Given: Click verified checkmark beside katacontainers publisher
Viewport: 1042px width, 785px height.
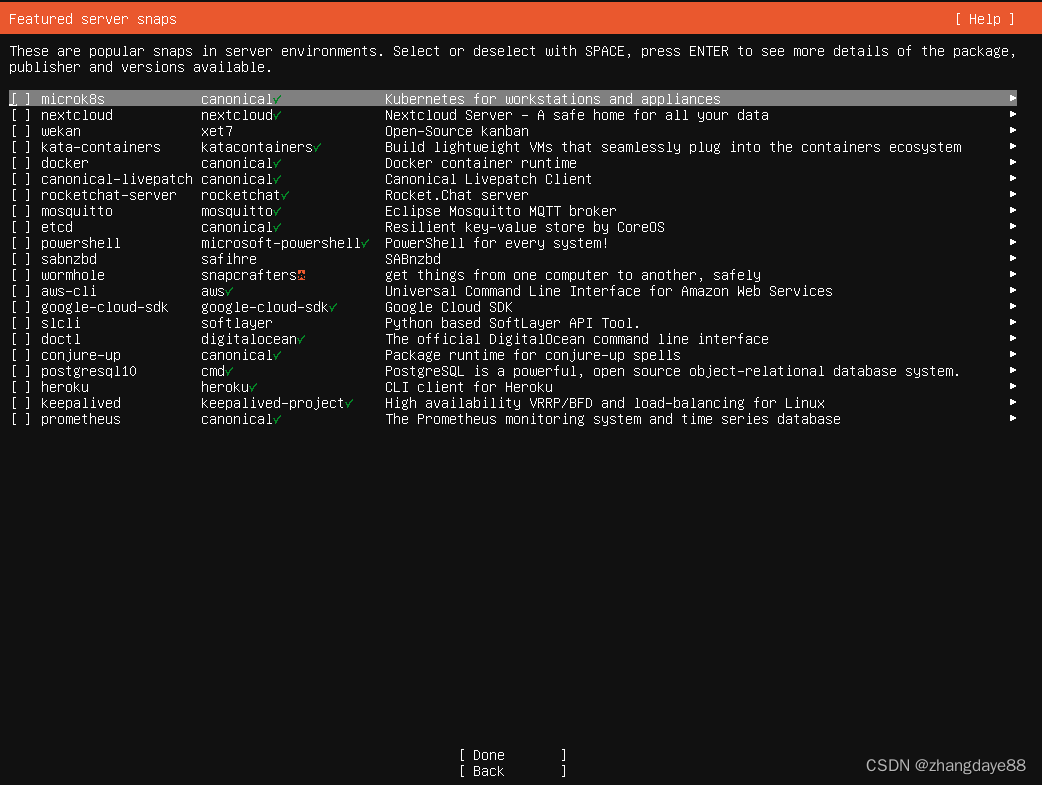Looking at the screenshot, I should (317, 148).
